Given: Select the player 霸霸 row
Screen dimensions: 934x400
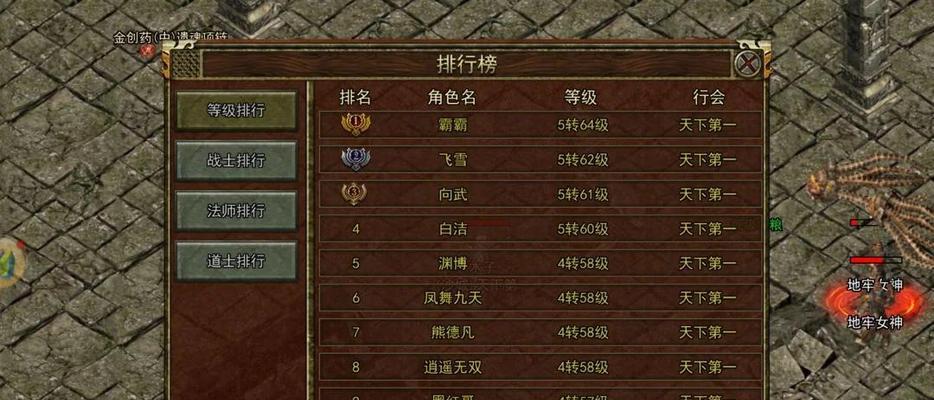Looking at the screenshot, I should (540, 125).
